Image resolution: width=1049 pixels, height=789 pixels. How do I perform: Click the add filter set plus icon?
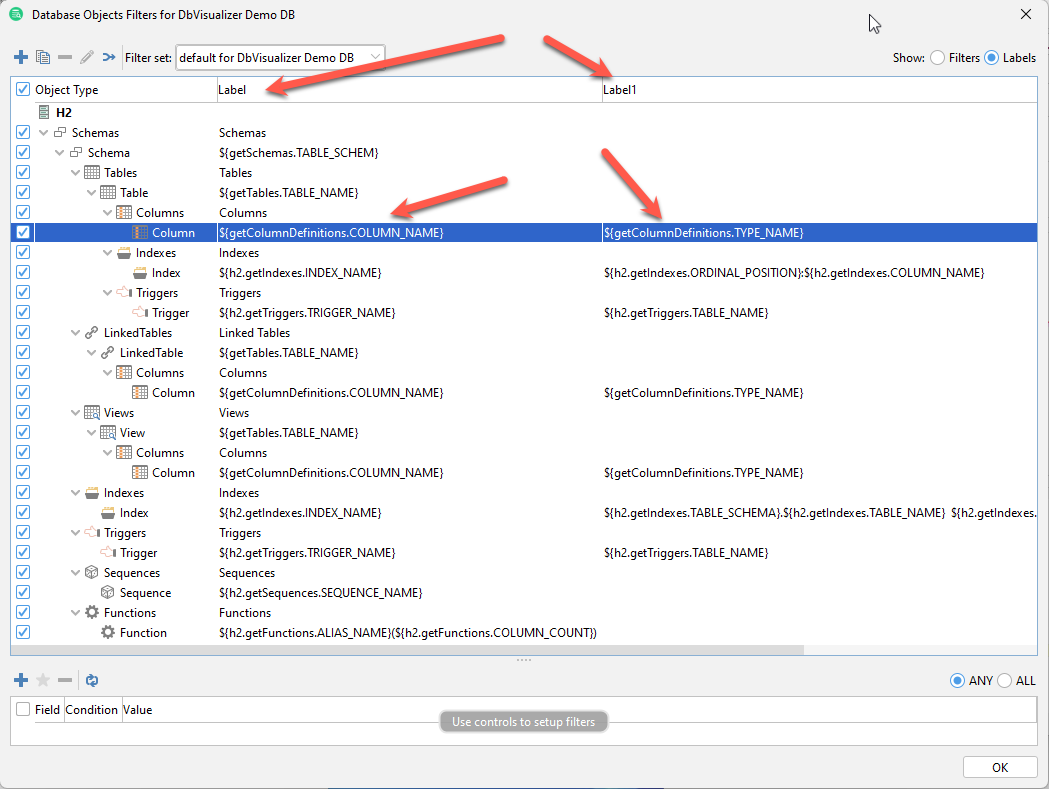[21, 57]
